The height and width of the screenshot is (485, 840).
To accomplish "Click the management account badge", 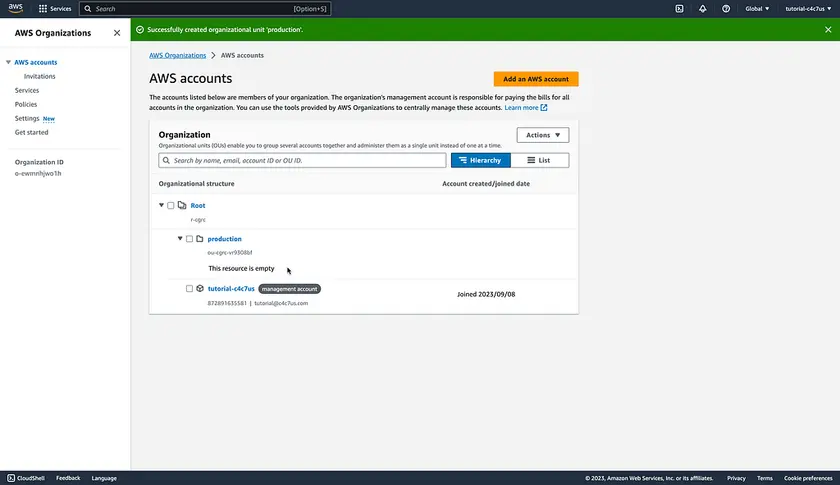I will point(289,289).
